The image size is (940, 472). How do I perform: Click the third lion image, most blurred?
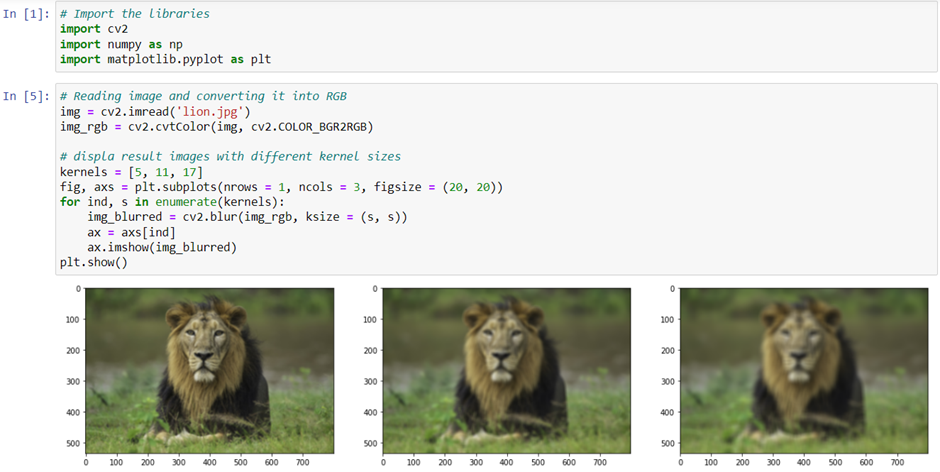[804, 371]
